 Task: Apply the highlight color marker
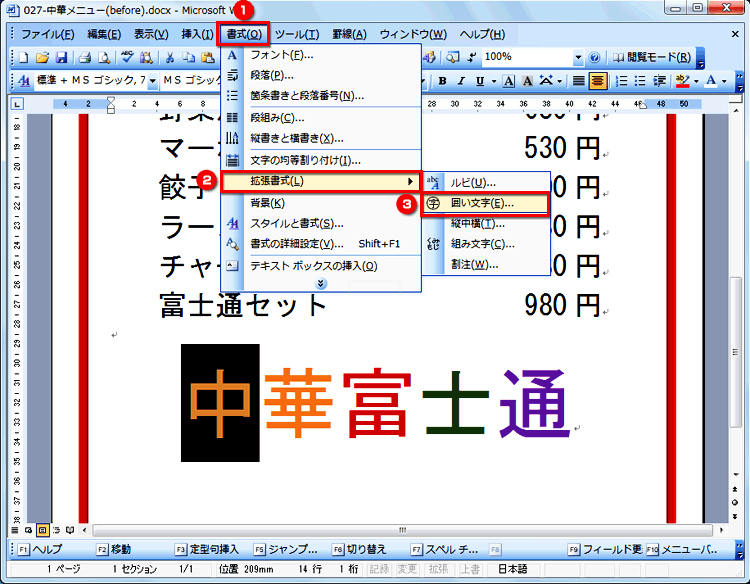click(x=683, y=81)
